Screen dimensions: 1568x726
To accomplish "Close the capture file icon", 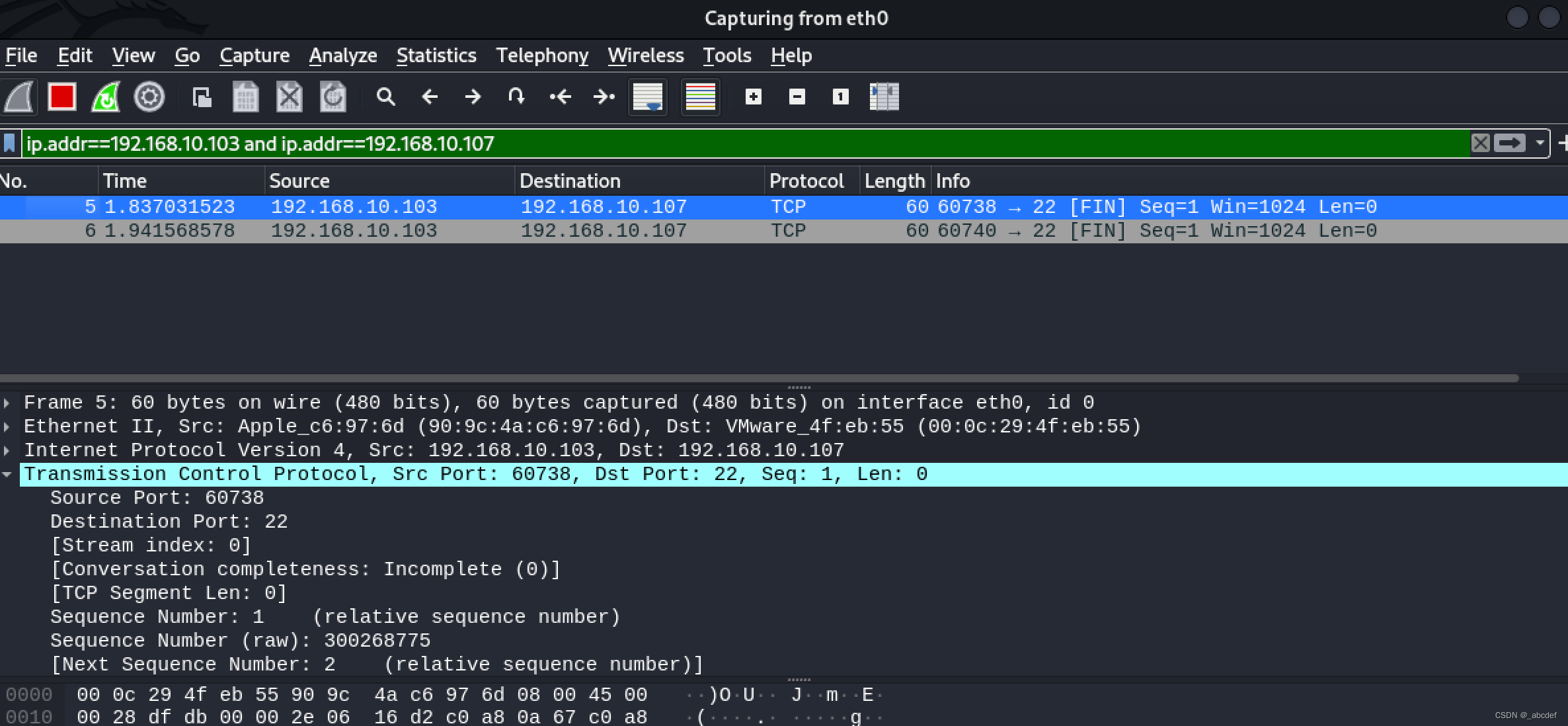I will pyautogui.click(x=289, y=97).
